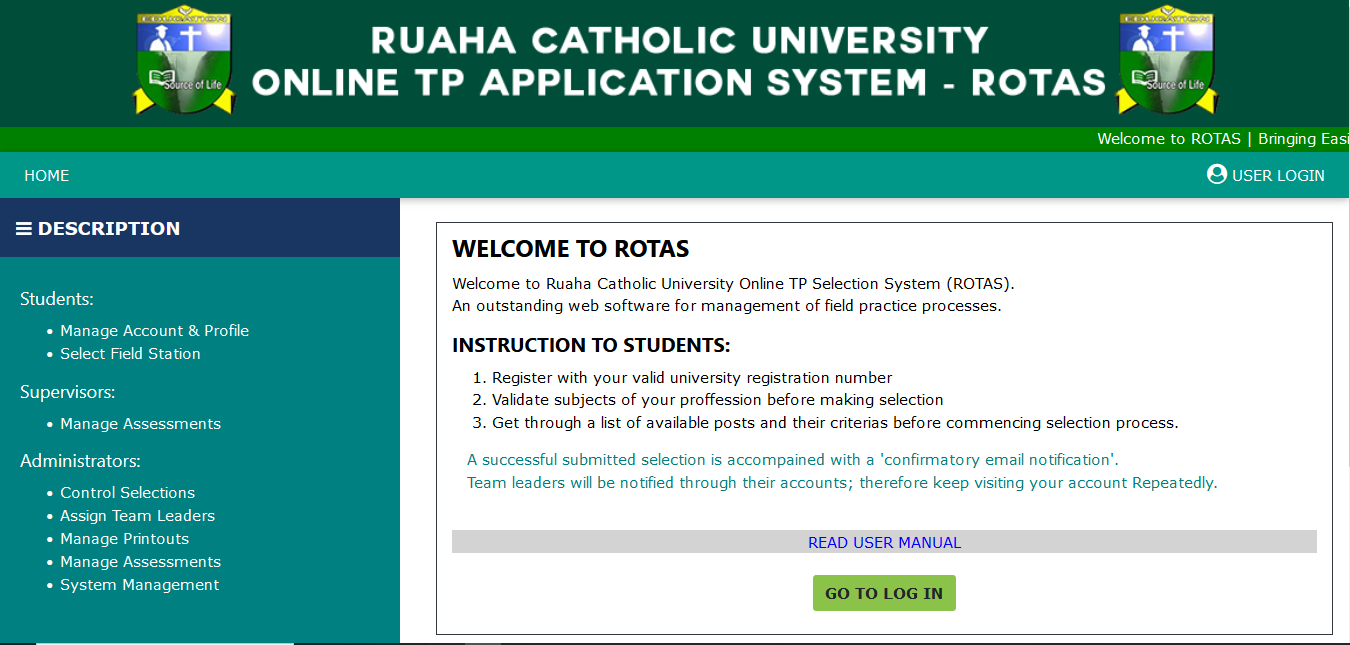This screenshot has height=645, width=1350.
Task: Click the WELCOME TO ROTAS heading
Action: [571, 249]
